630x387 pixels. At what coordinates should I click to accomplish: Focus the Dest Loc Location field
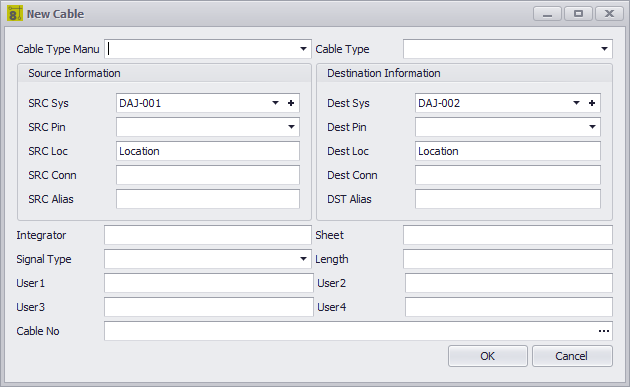[508, 151]
